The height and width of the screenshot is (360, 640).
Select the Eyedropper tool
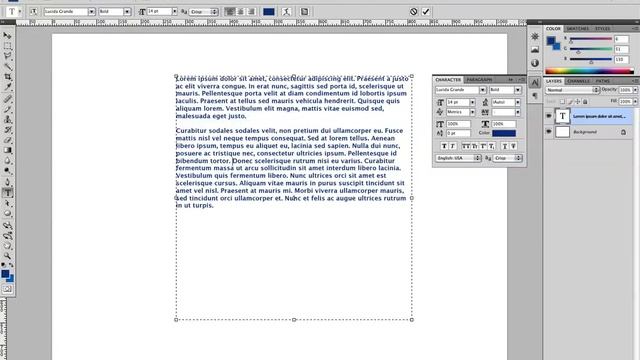7,87
